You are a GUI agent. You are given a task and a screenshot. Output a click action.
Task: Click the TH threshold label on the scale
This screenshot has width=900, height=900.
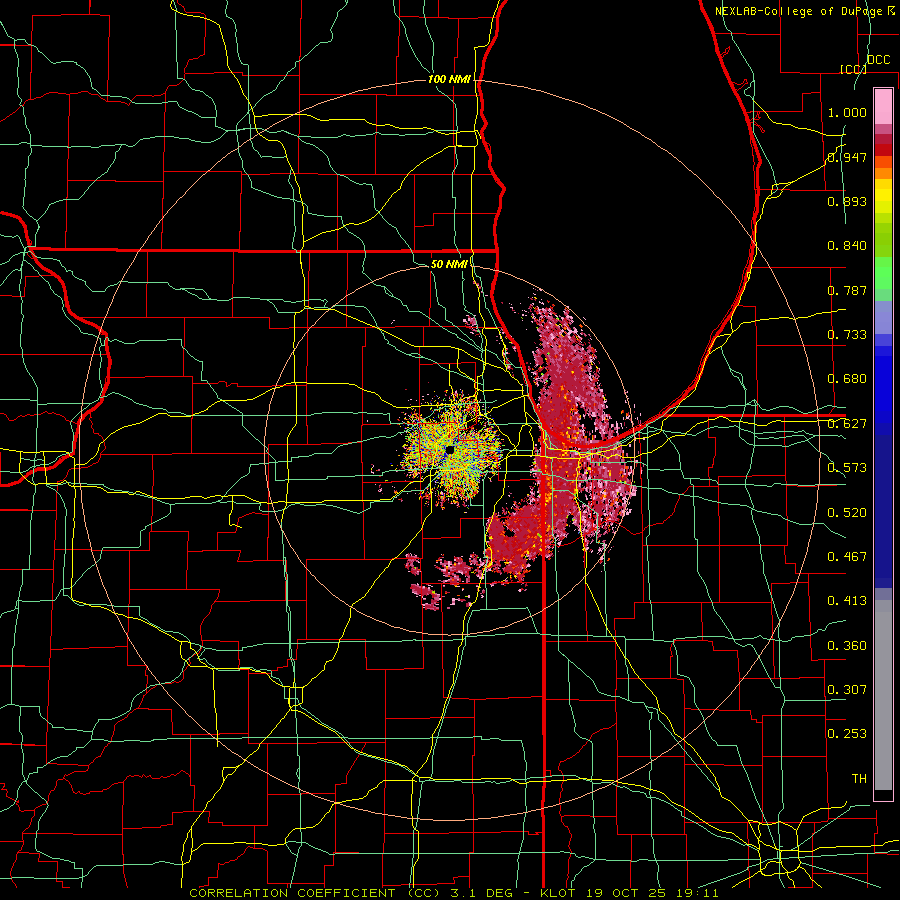point(859,779)
